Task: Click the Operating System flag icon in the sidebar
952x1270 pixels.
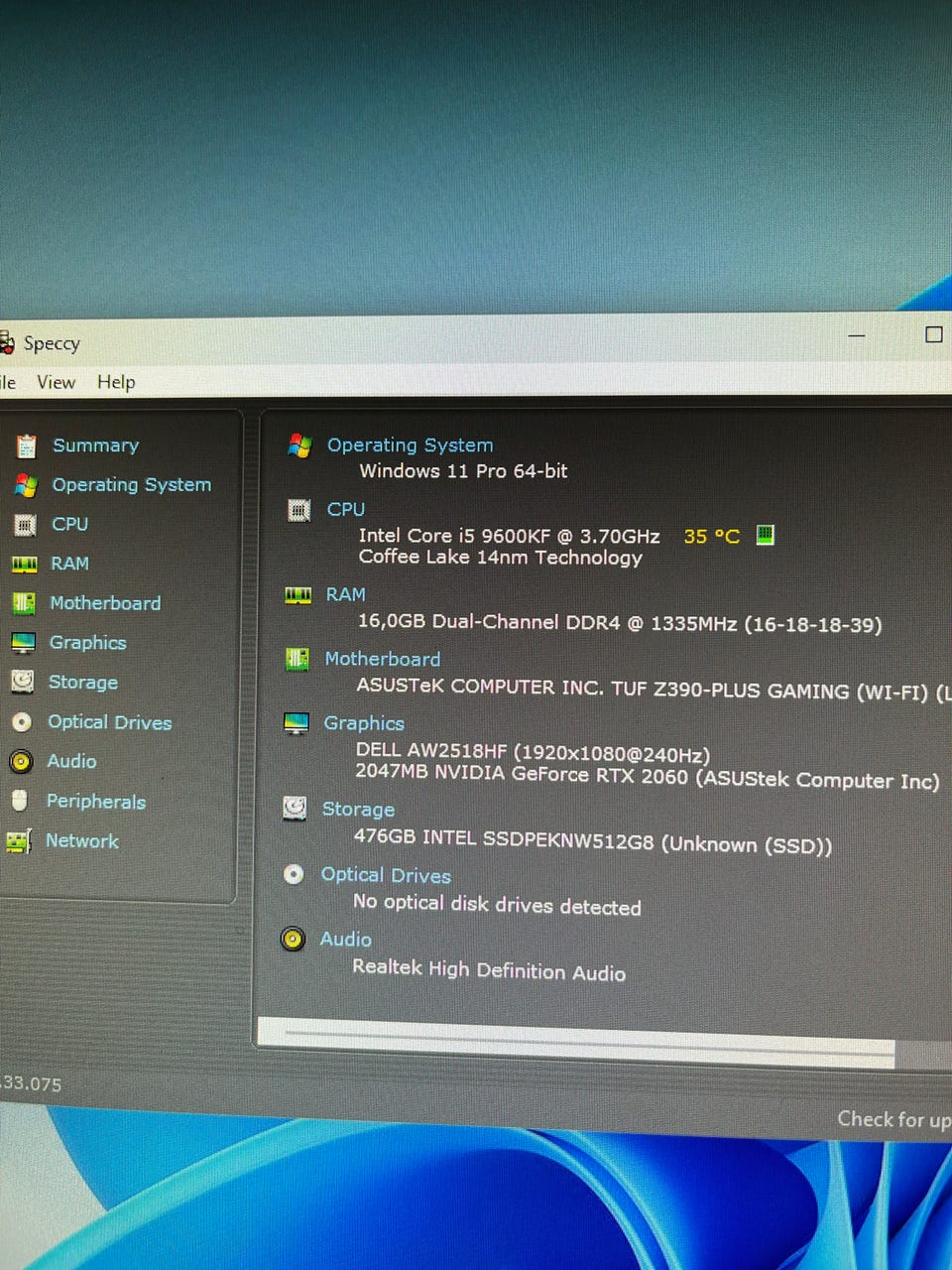Action: point(26,485)
